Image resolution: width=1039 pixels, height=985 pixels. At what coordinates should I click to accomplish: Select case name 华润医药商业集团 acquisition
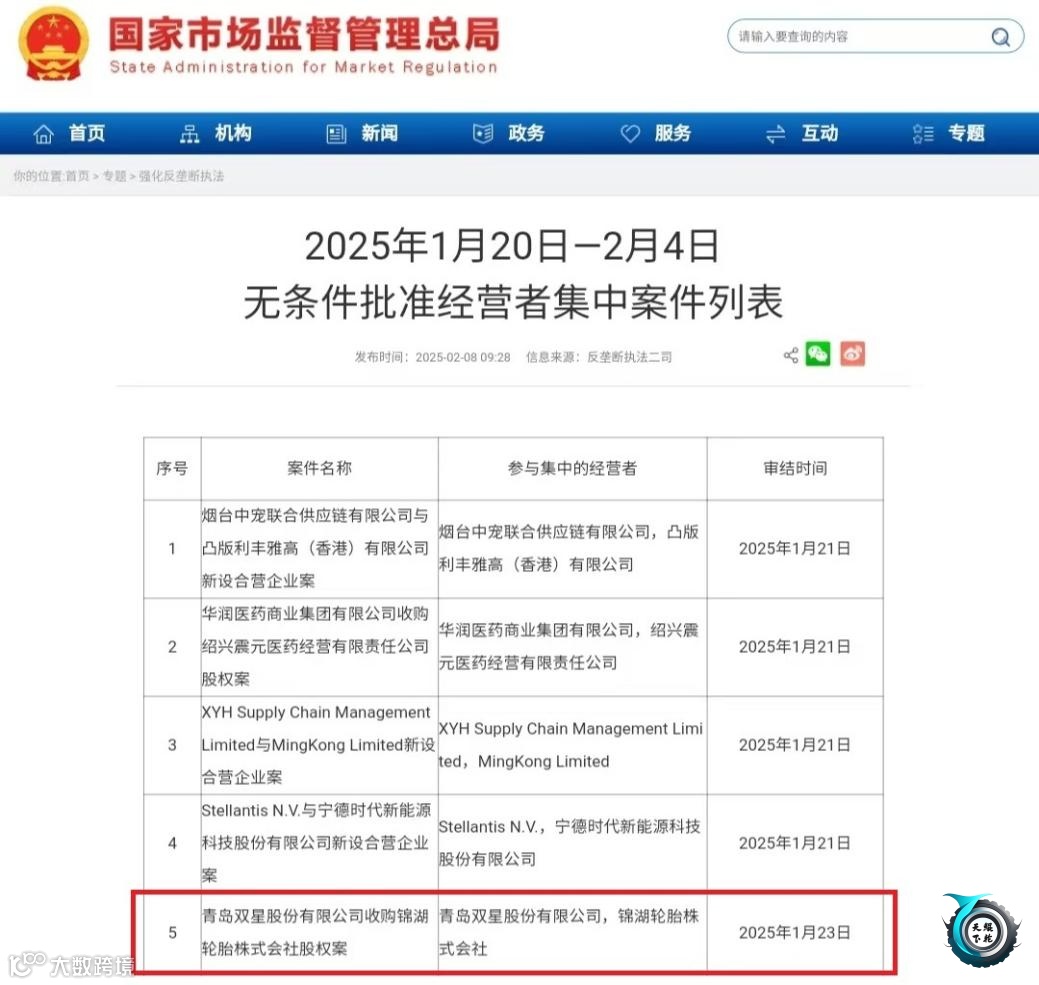[x=316, y=647]
